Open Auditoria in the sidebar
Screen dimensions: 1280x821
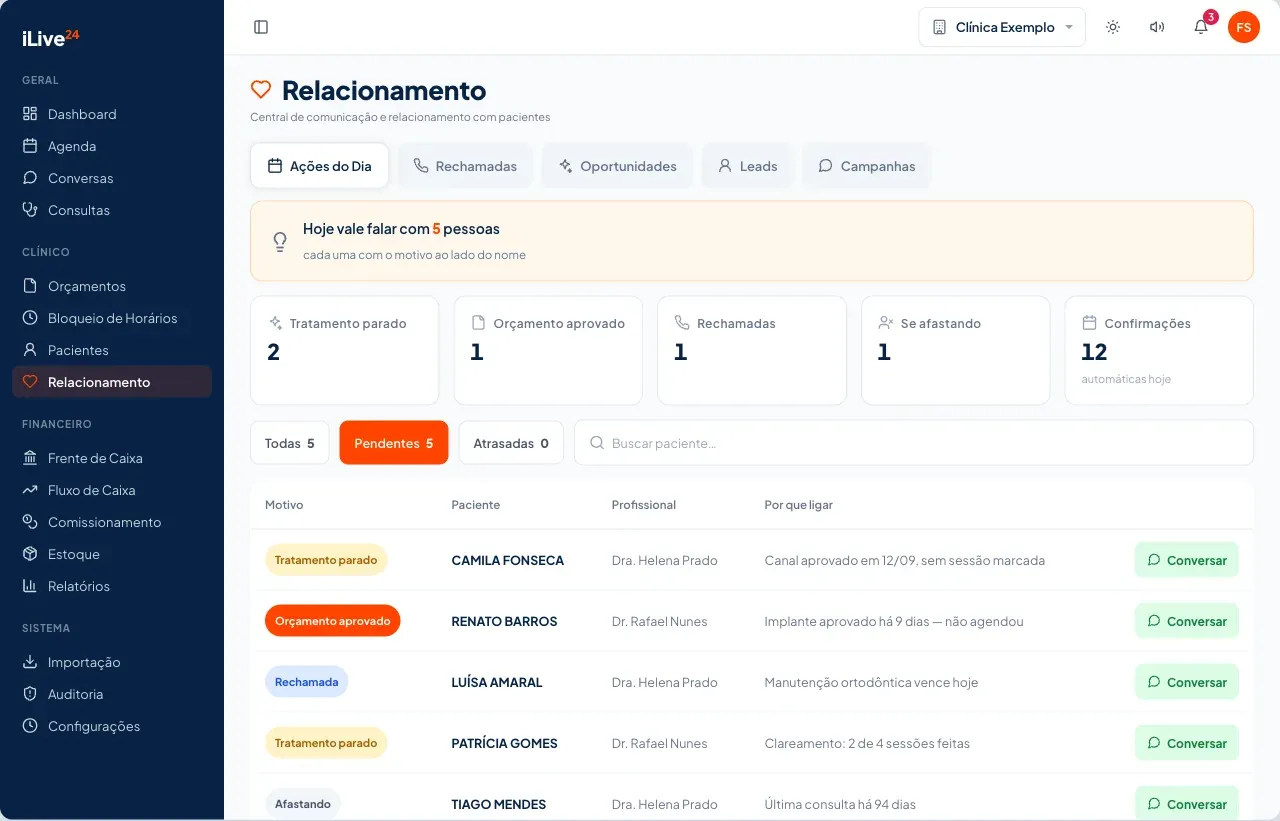[x=112, y=694]
